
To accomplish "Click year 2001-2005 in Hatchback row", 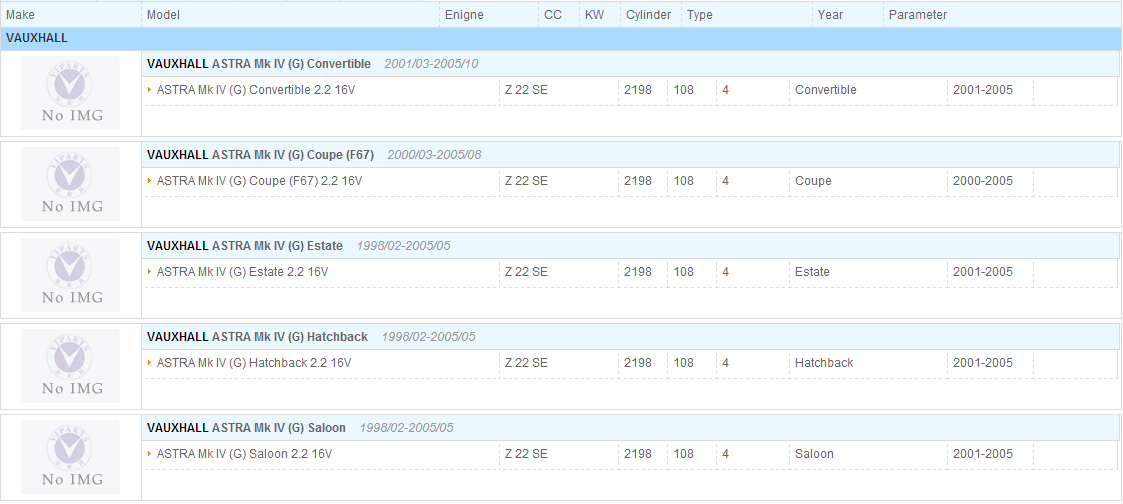I will click(x=983, y=363).
